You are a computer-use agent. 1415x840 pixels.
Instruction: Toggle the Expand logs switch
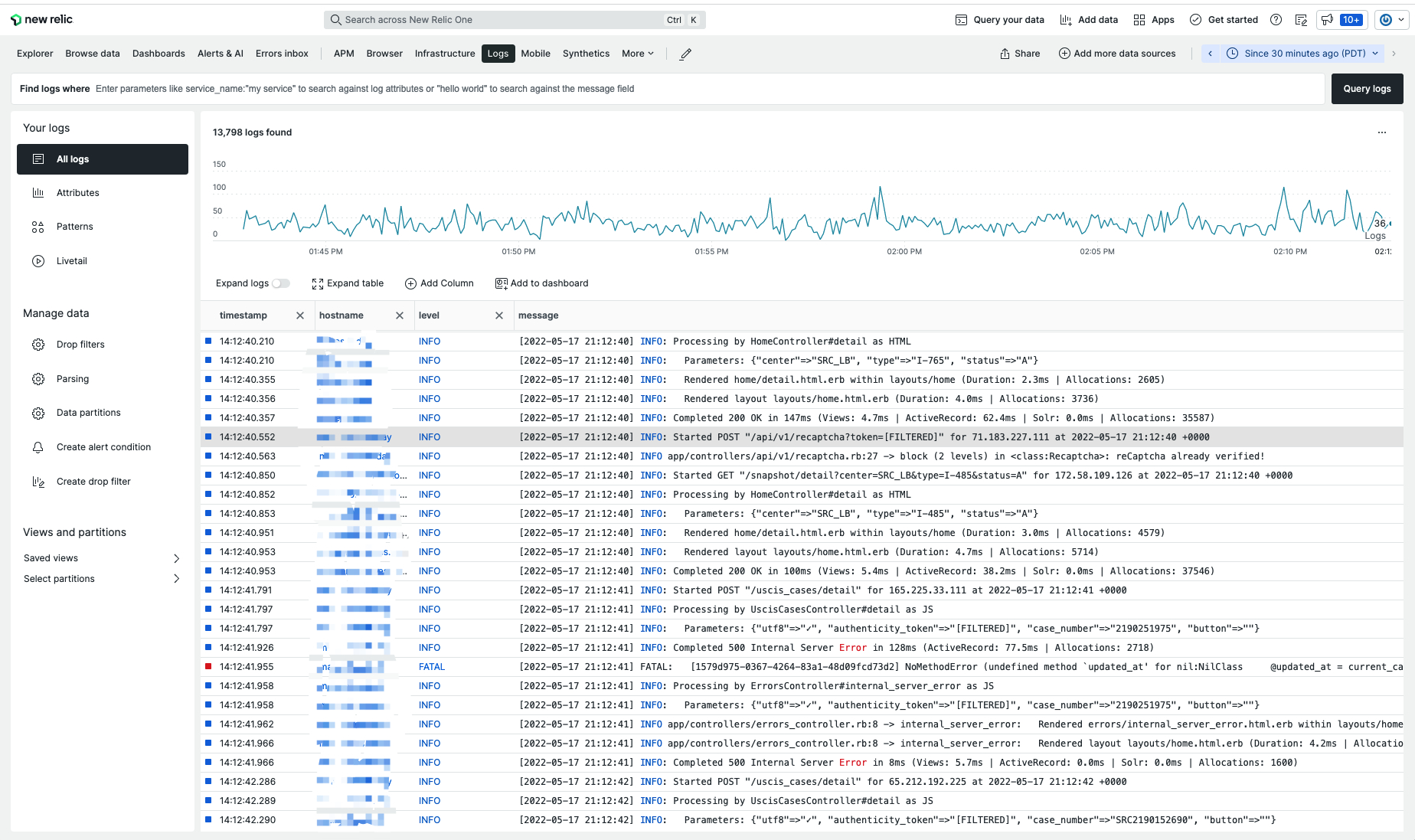coord(281,283)
